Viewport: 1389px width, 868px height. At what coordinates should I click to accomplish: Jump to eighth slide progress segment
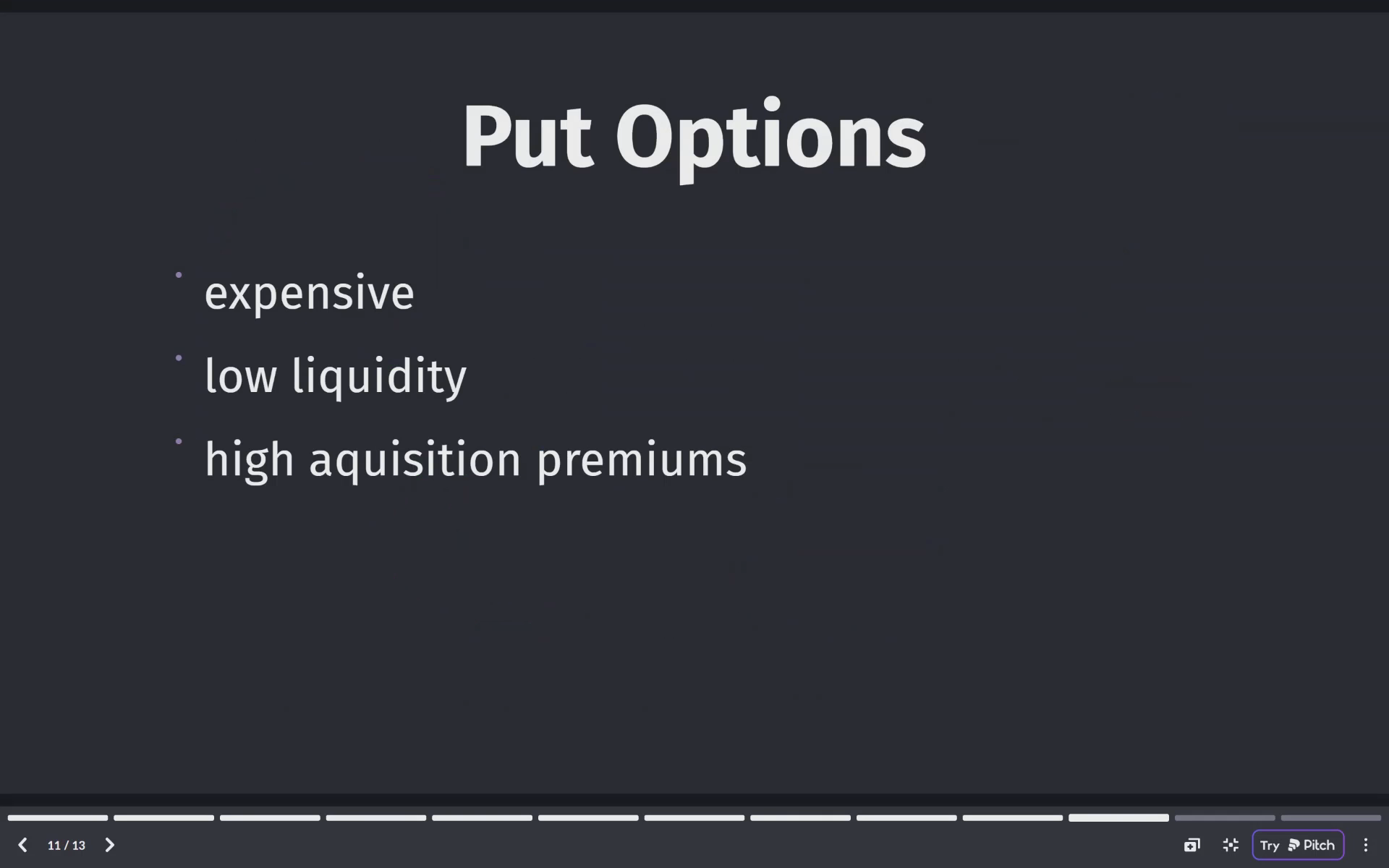point(800,817)
